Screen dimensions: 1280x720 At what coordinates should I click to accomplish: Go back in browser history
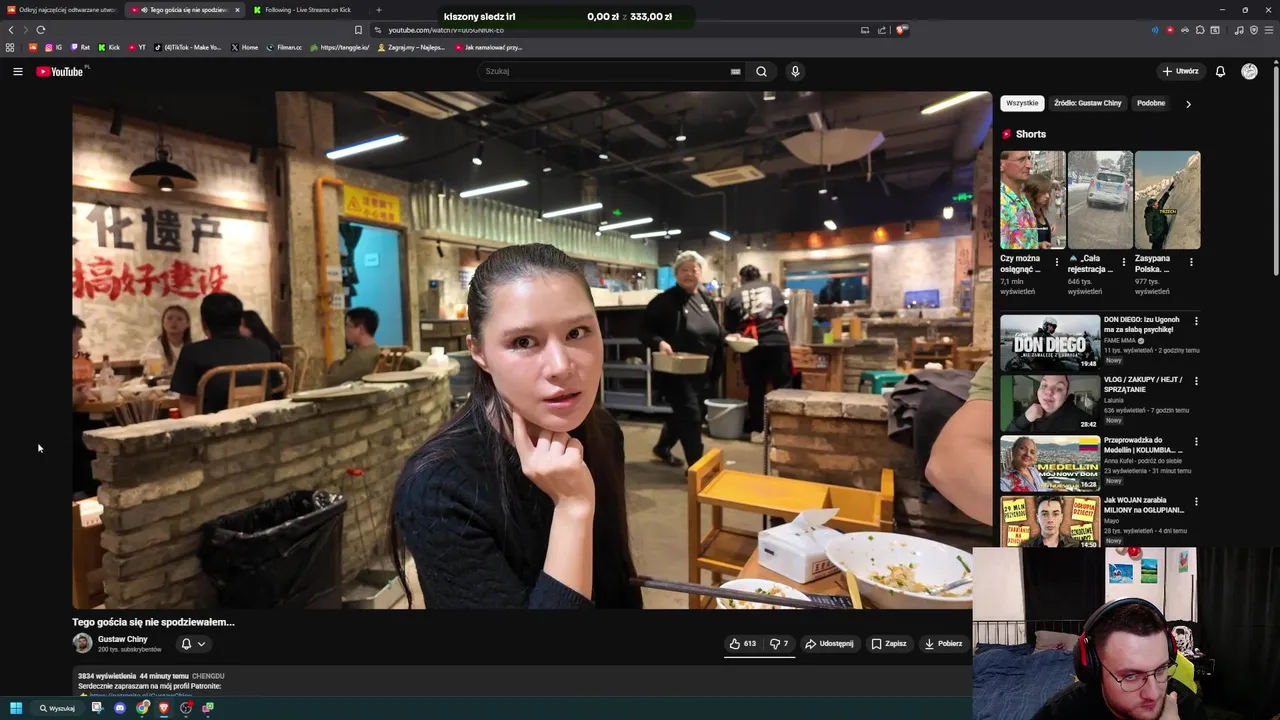11,30
